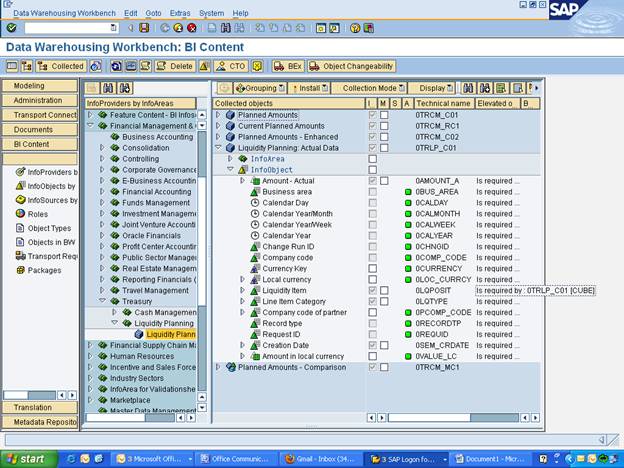The width and height of the screenshot is (624, 468).
Task: Toggle the M checkbox for Liquidity Item
Action: (384, 291)
